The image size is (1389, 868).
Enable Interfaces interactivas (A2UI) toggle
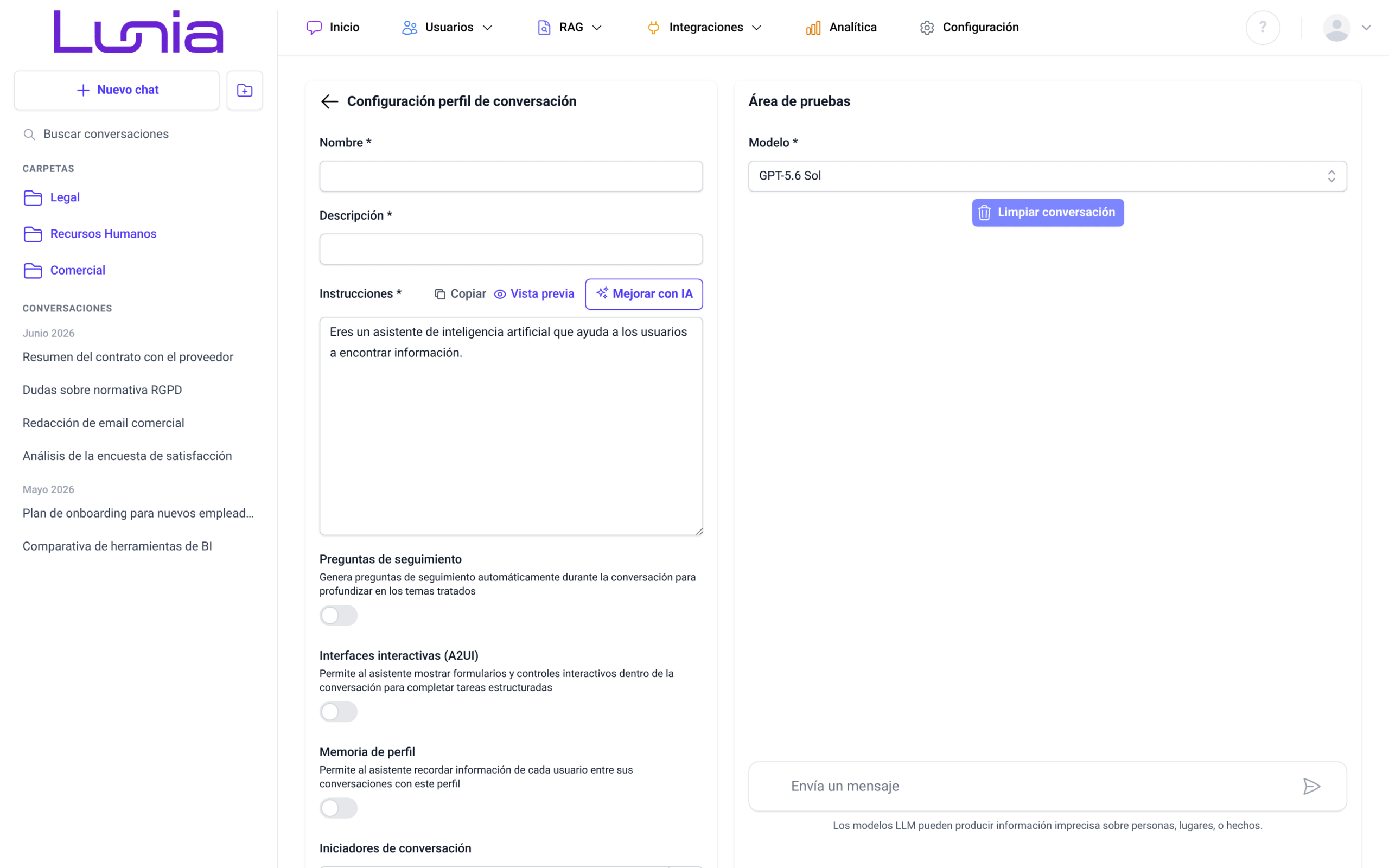pos(339,712)
